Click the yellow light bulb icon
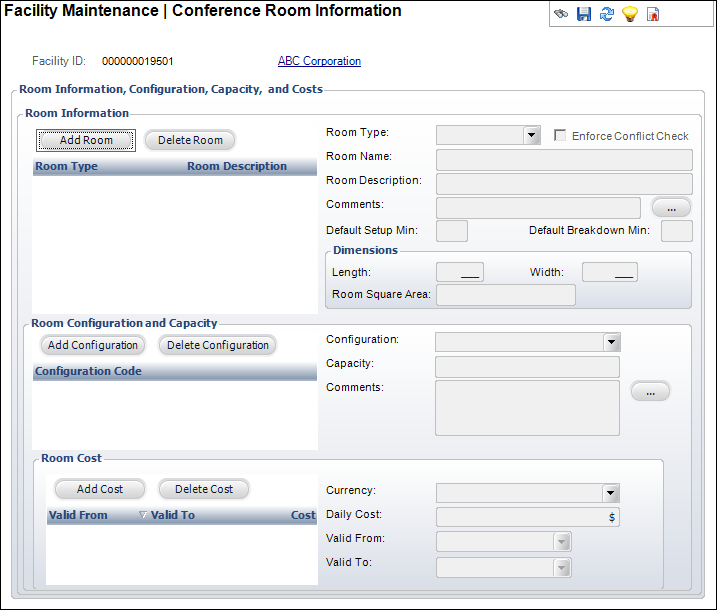Image resolution: width=717 pixels, height=610 pixels. coord(630,14)
